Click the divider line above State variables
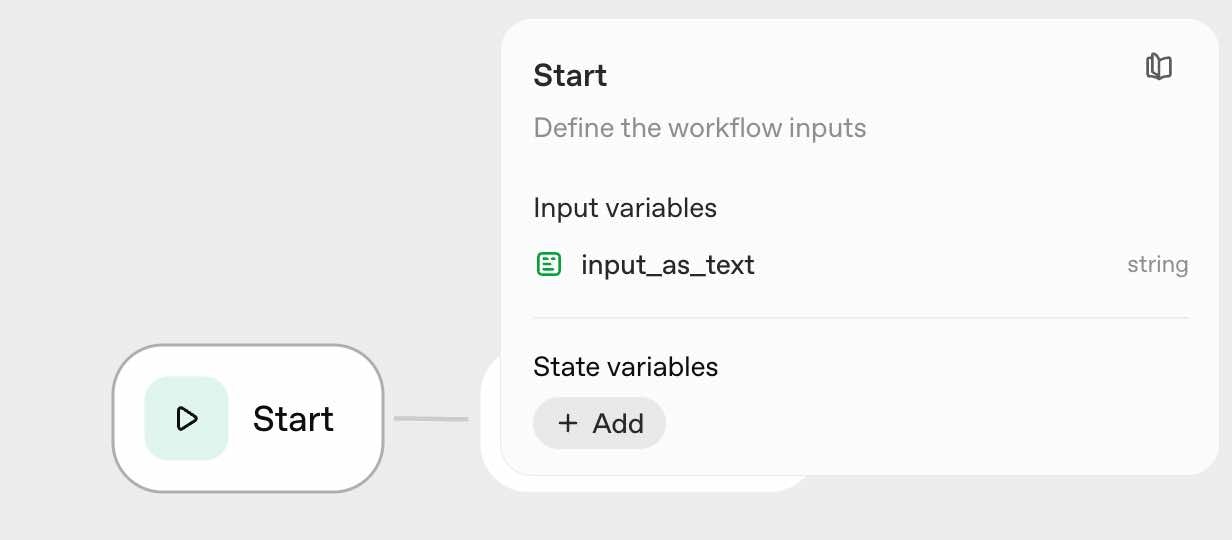The image size is (1232, 540). click(860, 318)
